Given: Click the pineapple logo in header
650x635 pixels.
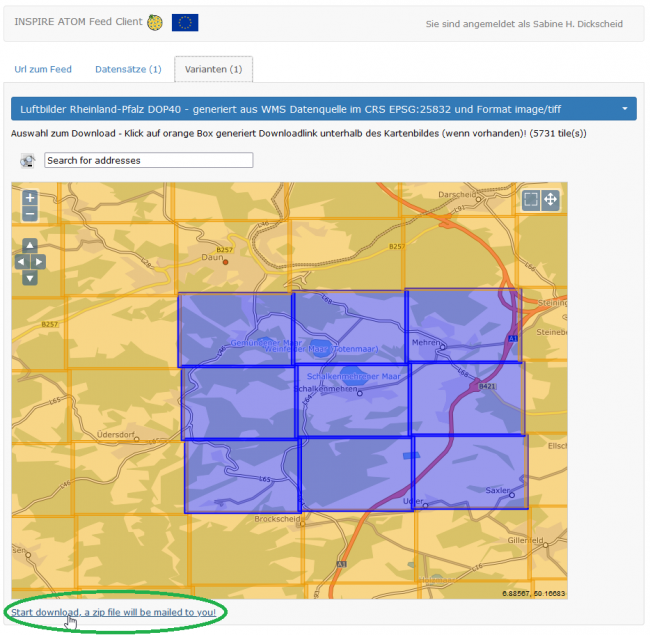Looking at the screenshot, I should pyautogui.click(x=155, y=22).
